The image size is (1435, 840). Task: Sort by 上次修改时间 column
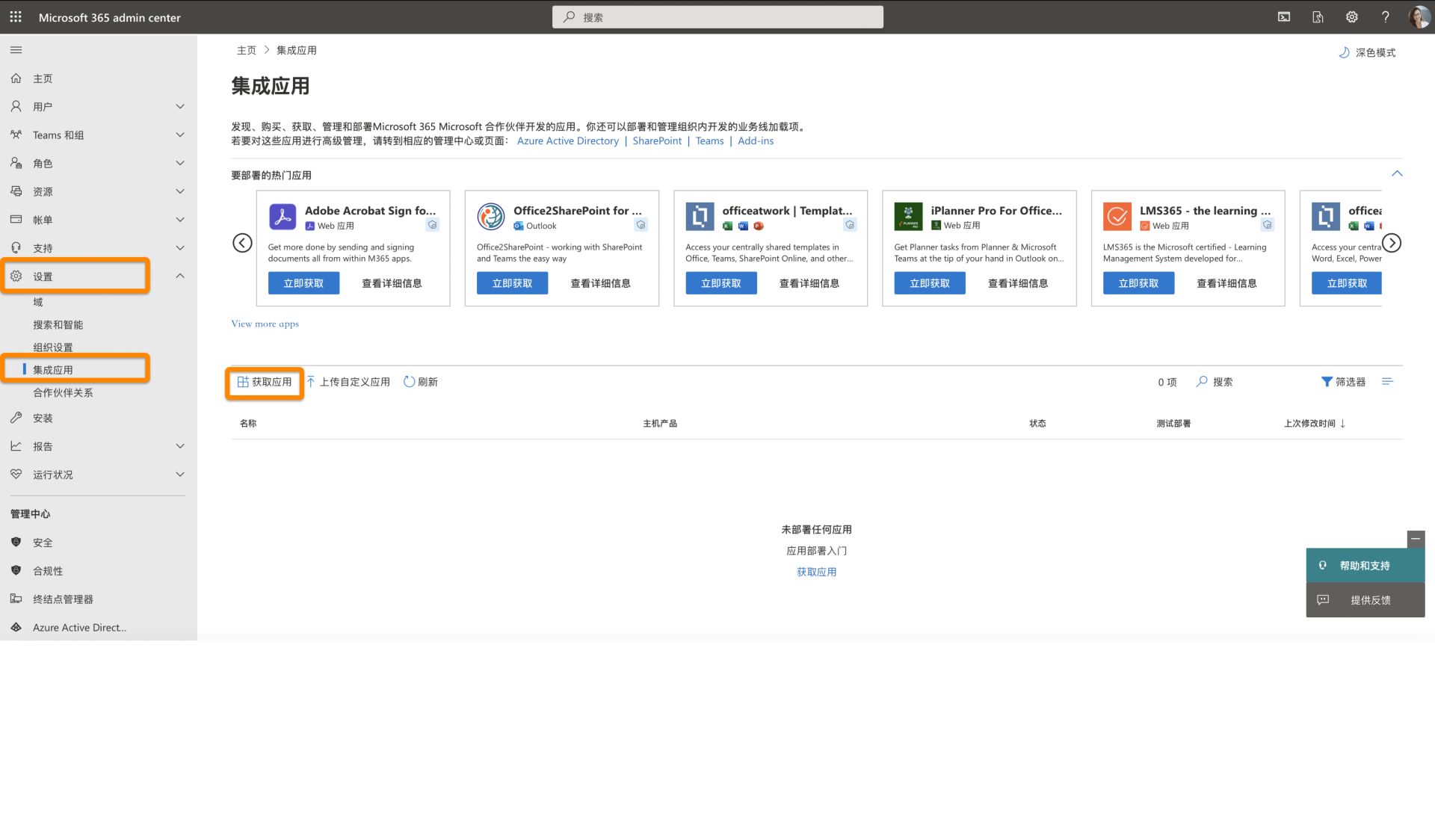tap(1315, 424)
